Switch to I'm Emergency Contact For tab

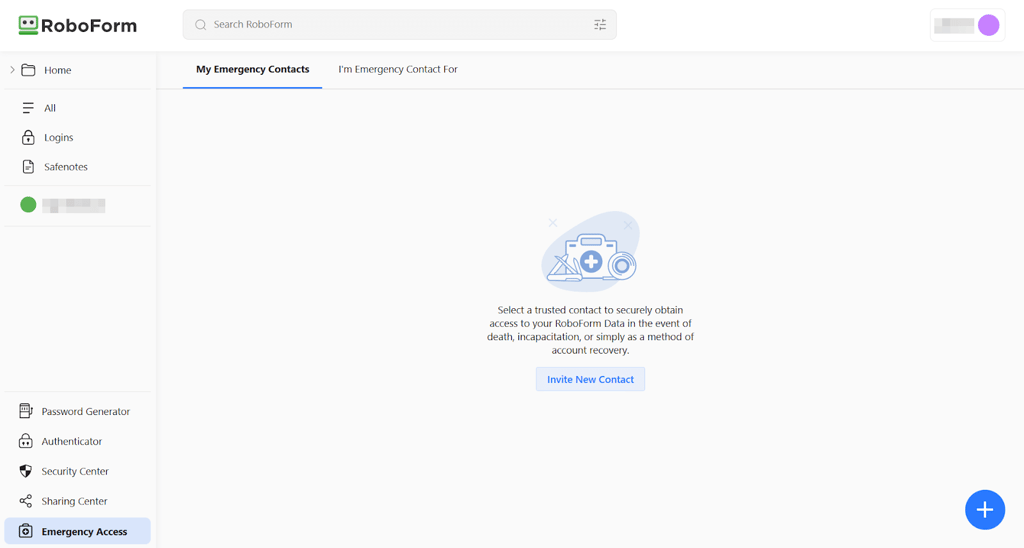(398, 69)
